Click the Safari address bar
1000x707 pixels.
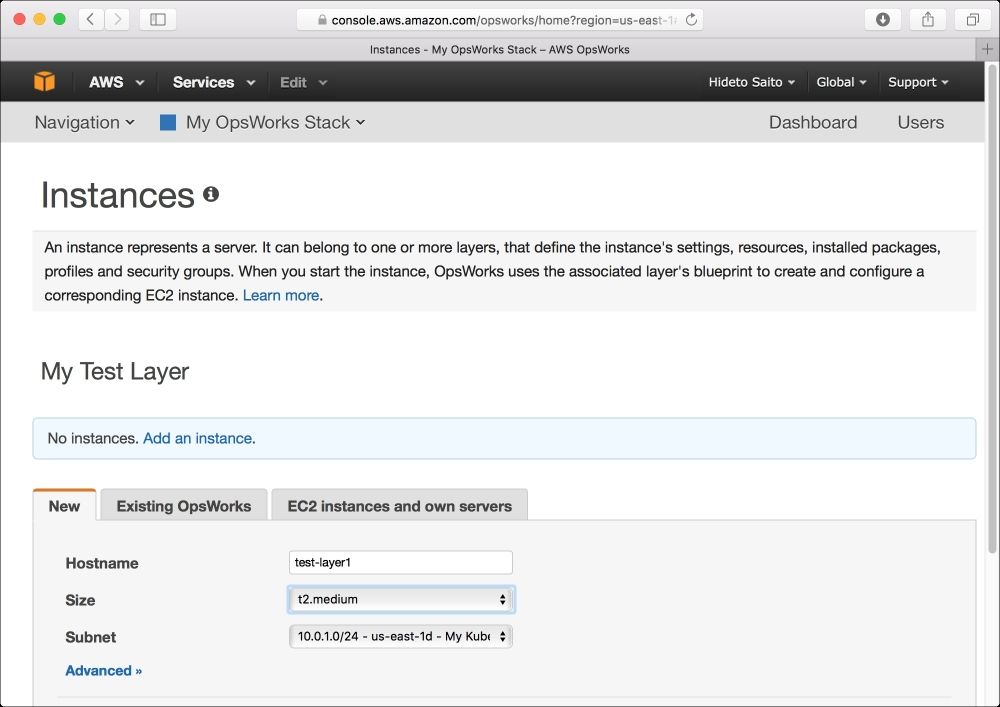point(500,20)
